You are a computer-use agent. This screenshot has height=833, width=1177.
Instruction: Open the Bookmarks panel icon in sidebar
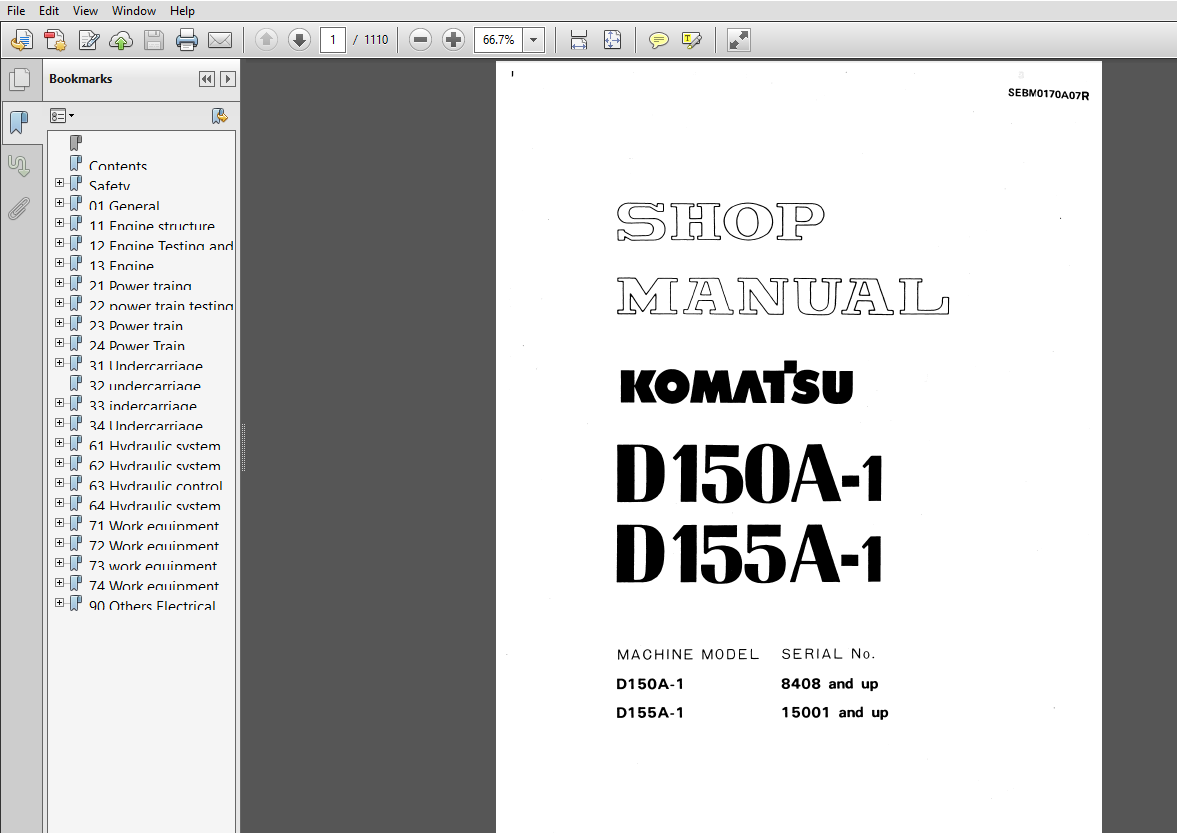click(x=20, y=122)
